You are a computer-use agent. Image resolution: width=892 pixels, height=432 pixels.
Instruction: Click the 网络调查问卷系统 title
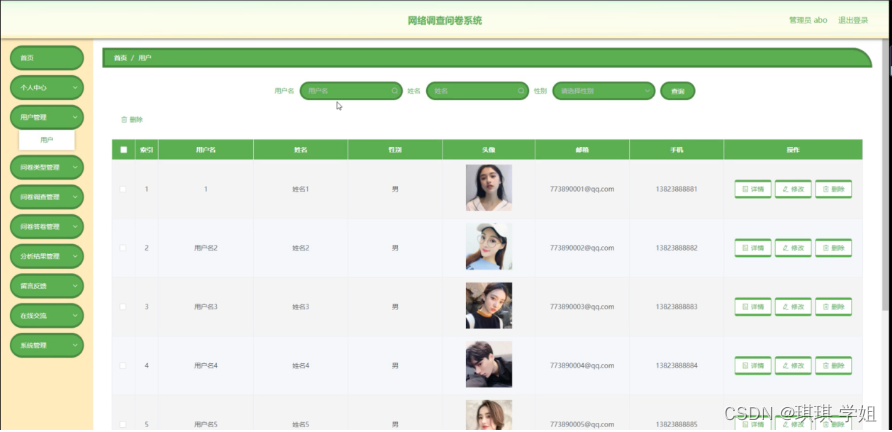coord(445,21)
